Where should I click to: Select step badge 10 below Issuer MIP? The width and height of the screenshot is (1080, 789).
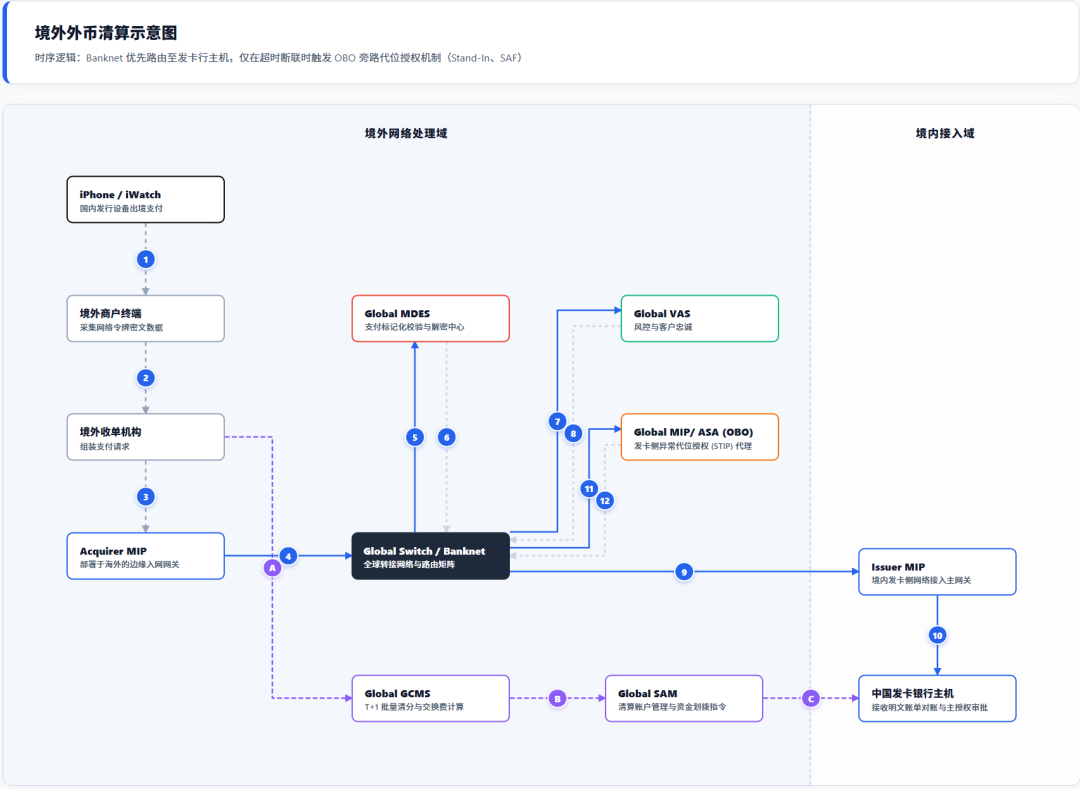pyautogui.click(x=937, y=635)
